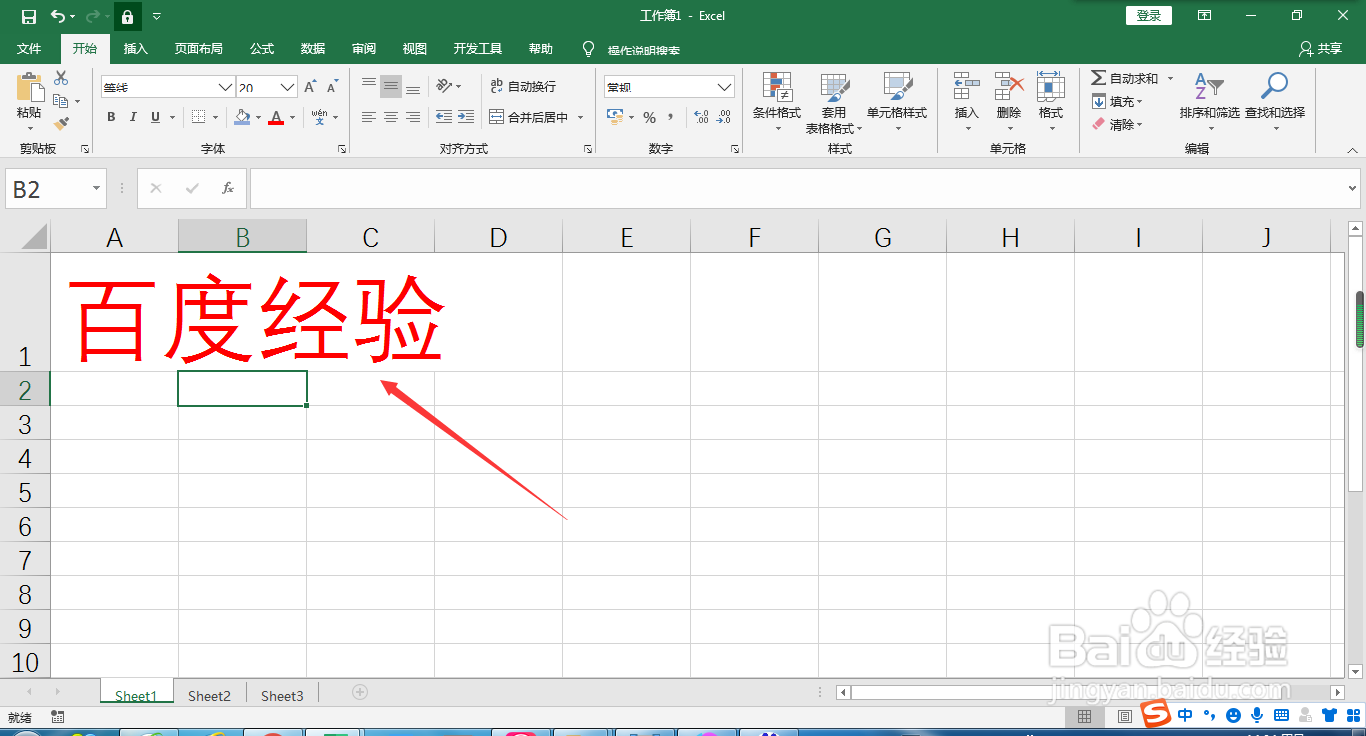This screenshot has width=1366, height=736.
Task: Switch to Developer (开发工具) tab
Action: click(478, 48)
